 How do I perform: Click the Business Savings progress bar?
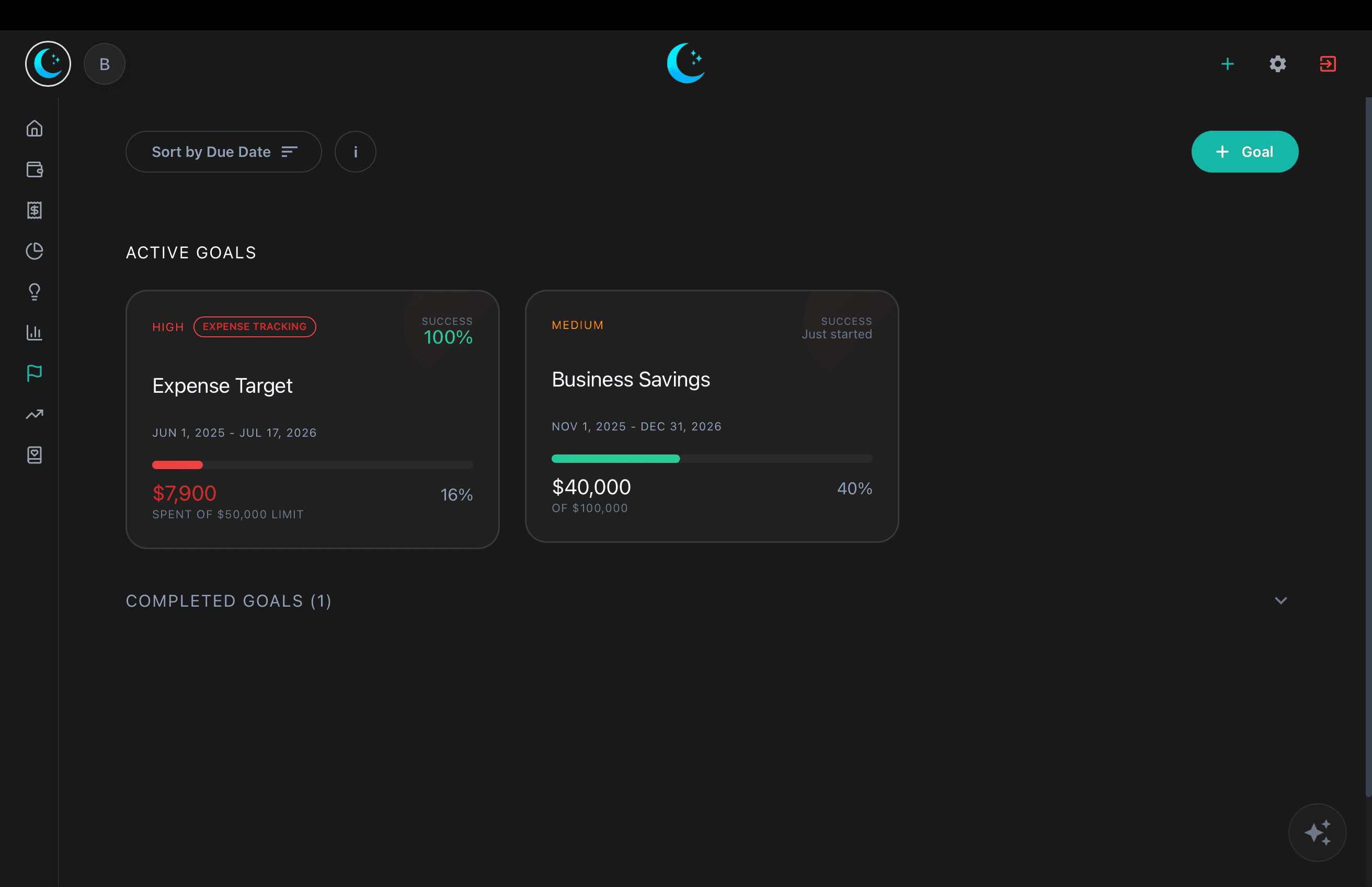click(x=712, y=459)
